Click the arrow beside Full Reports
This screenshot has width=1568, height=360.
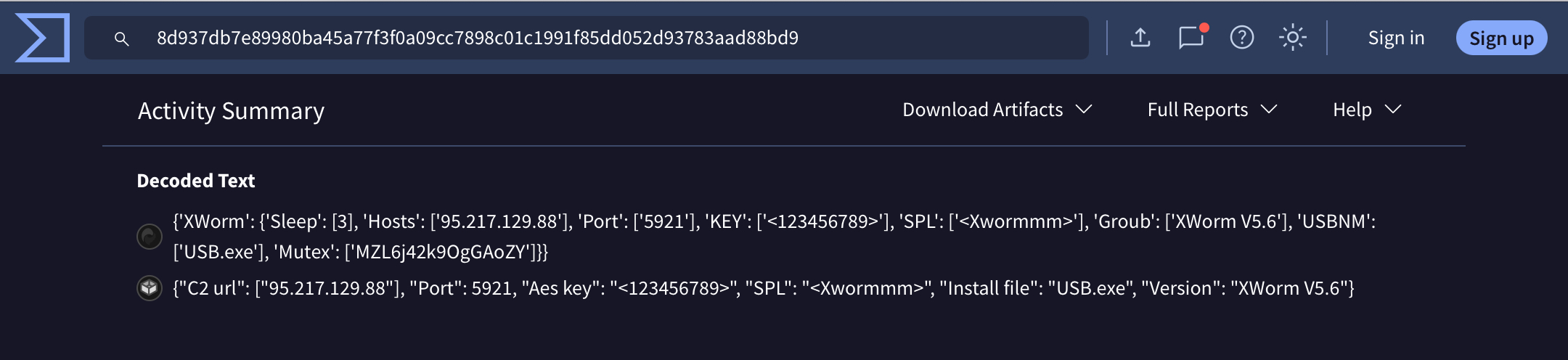coord(1269,110)
